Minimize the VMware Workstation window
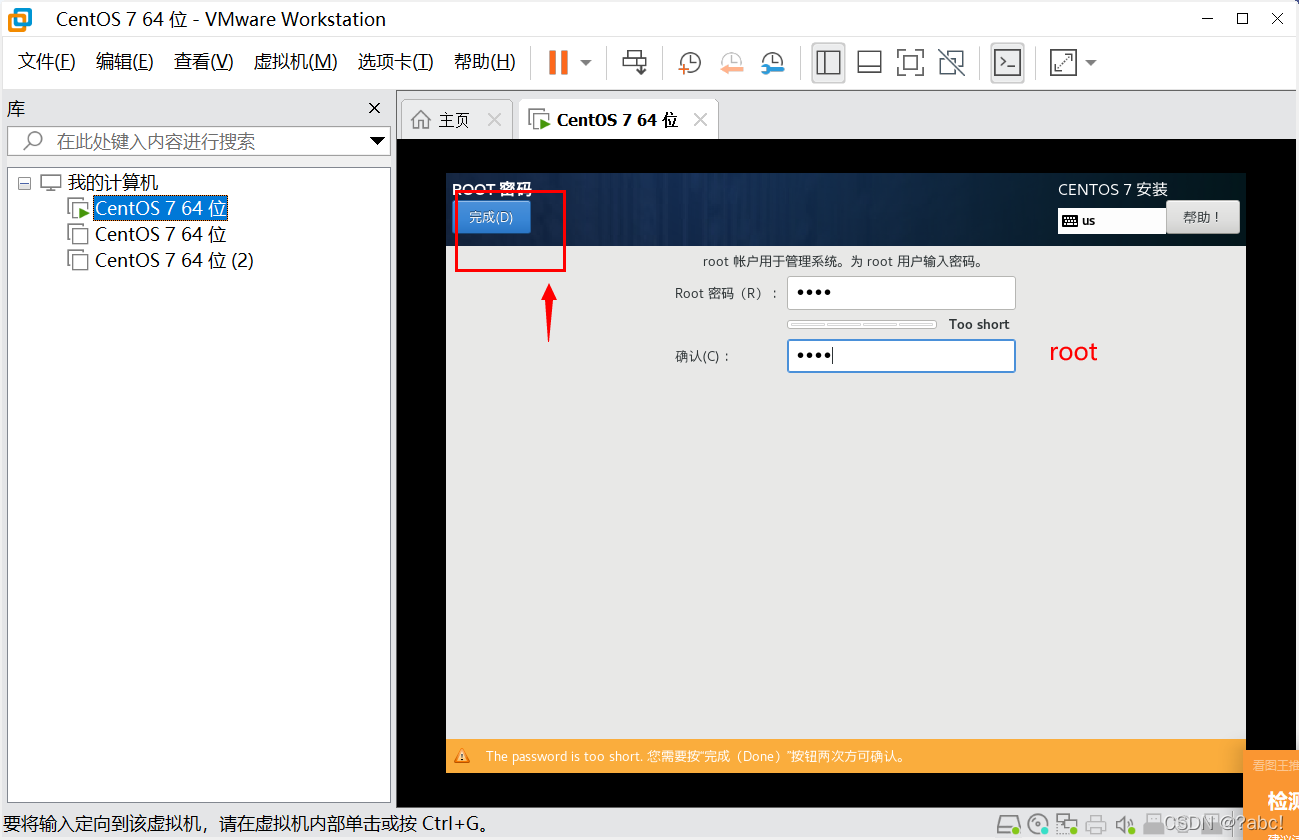The image size is (1299, 840). point(1210,18)
